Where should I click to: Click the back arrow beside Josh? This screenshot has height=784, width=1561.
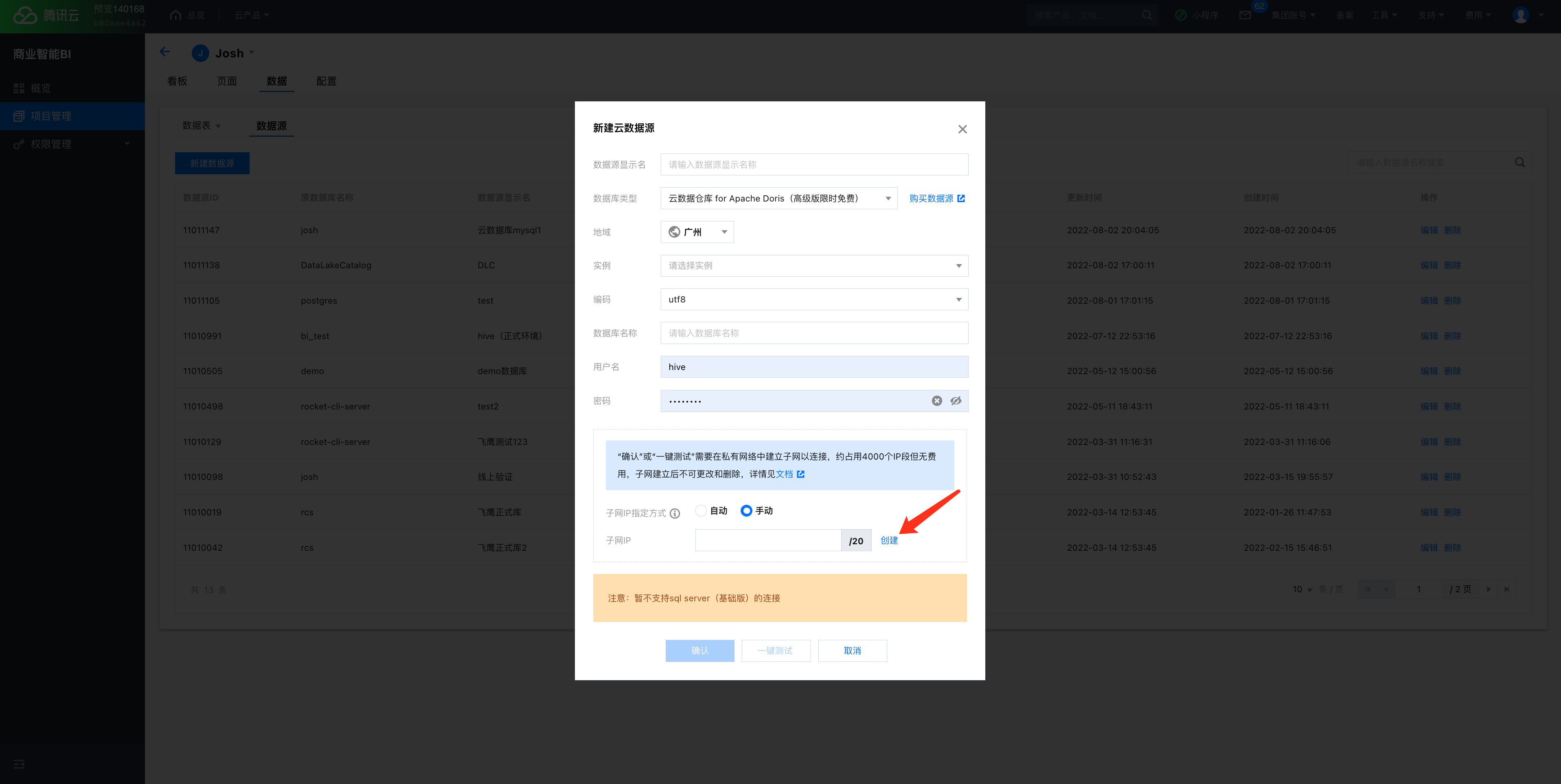[165, 52]
